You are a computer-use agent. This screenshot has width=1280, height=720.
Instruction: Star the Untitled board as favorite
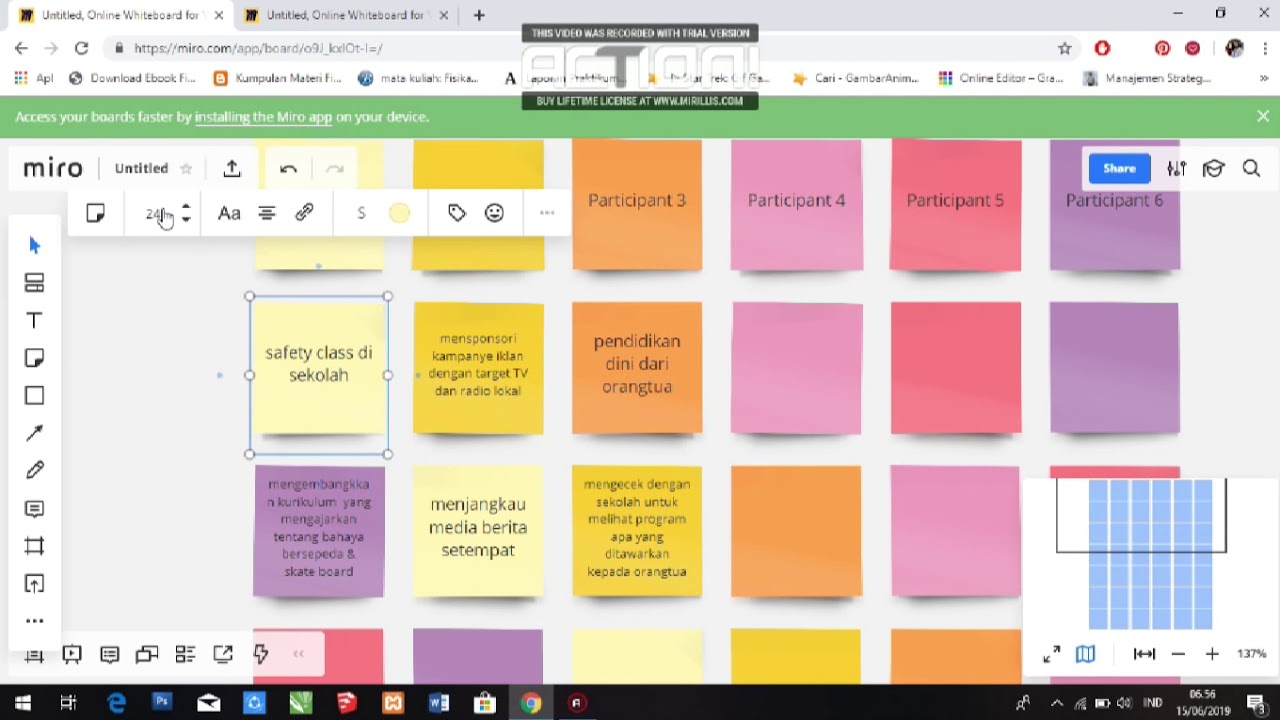pyautogui.click(x=185, y=169)
